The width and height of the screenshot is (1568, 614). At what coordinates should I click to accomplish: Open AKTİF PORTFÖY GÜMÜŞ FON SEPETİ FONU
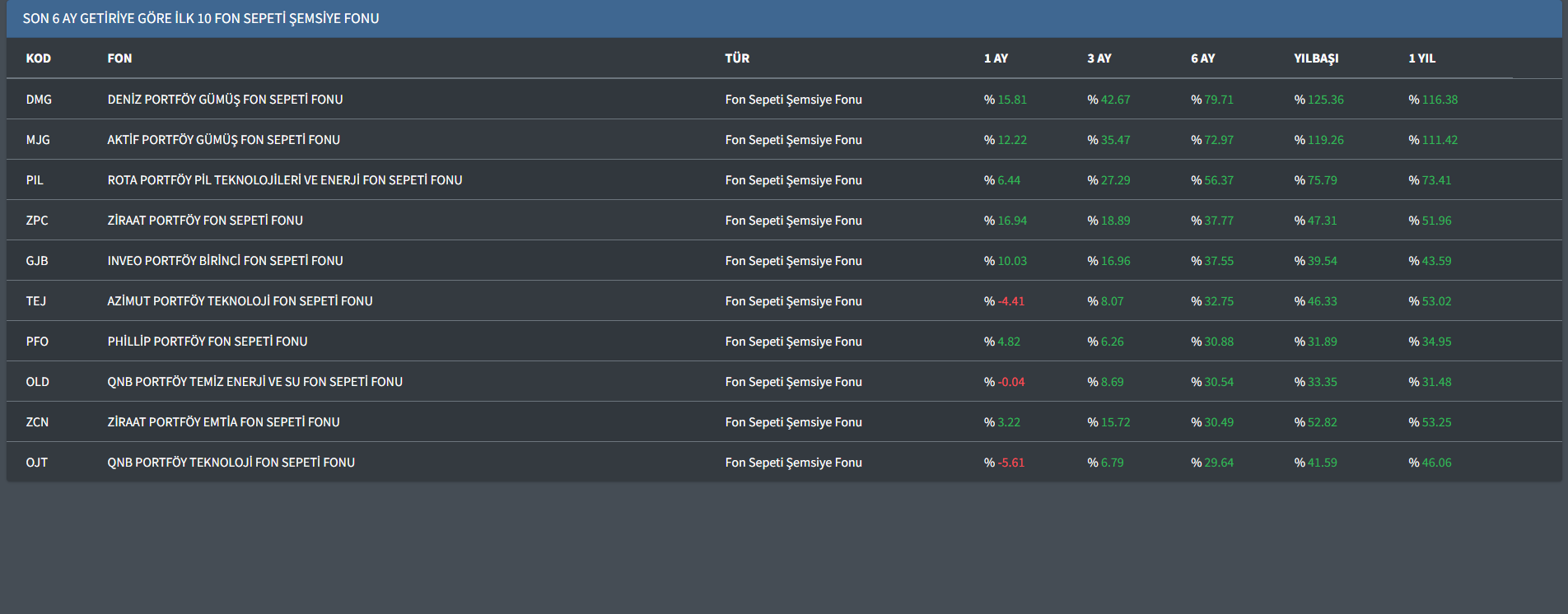click(x=223, y=140)
